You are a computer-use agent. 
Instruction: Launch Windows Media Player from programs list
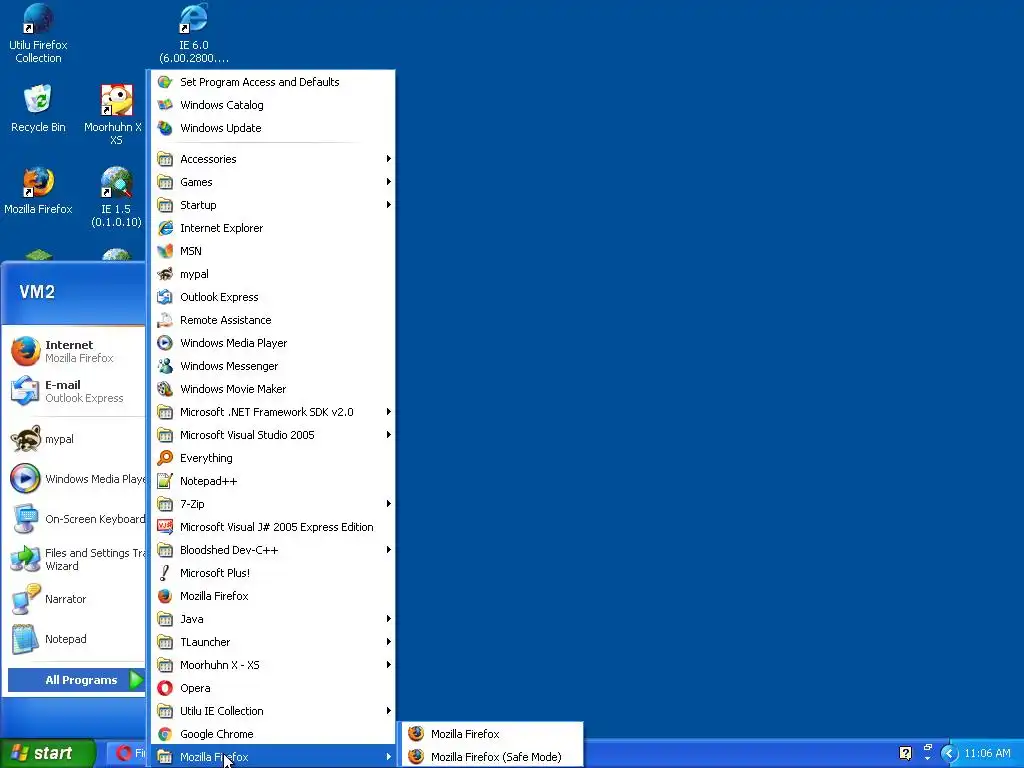pos(273,343)
